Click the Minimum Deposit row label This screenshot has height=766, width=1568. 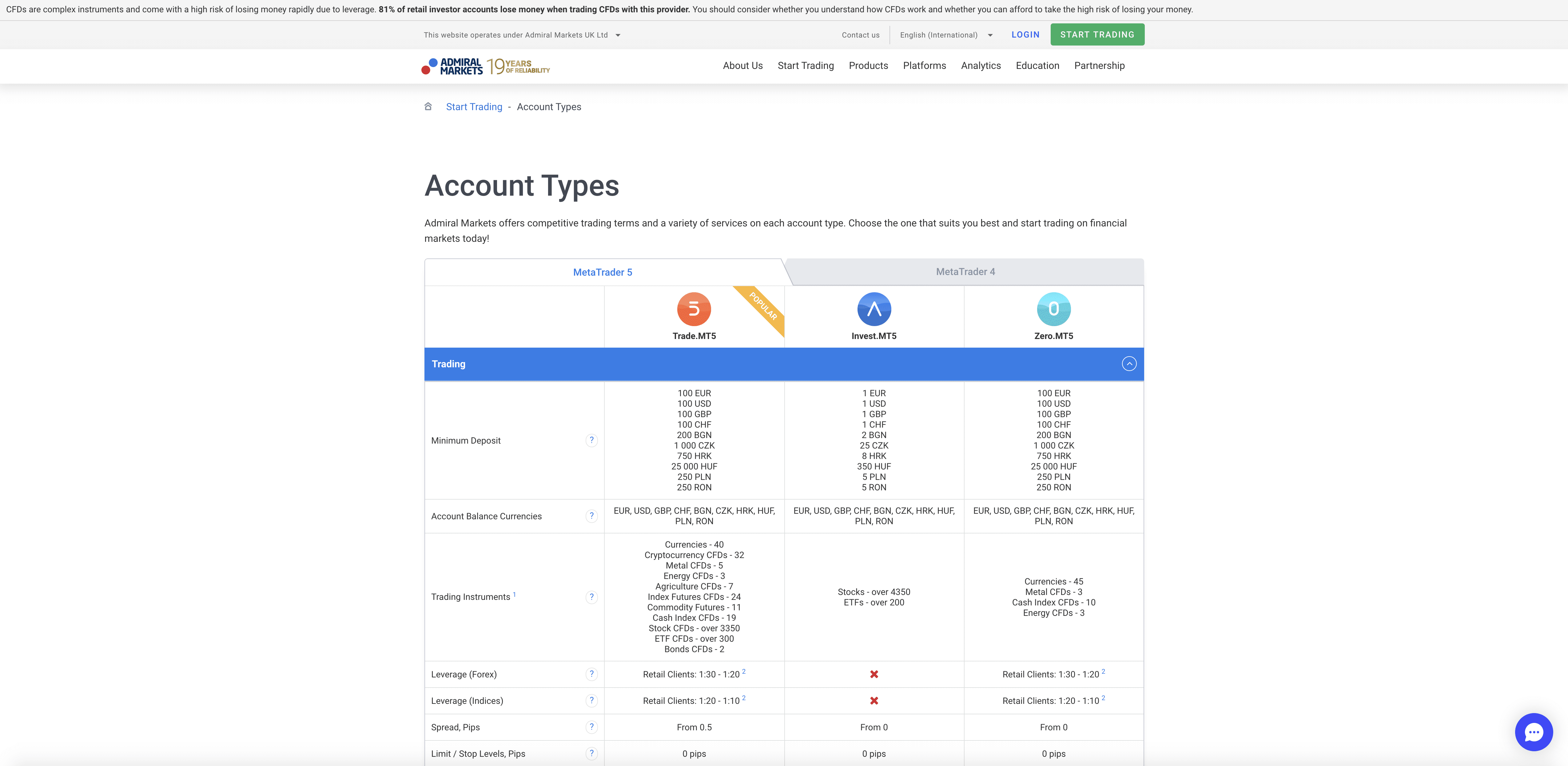point(466,441)
